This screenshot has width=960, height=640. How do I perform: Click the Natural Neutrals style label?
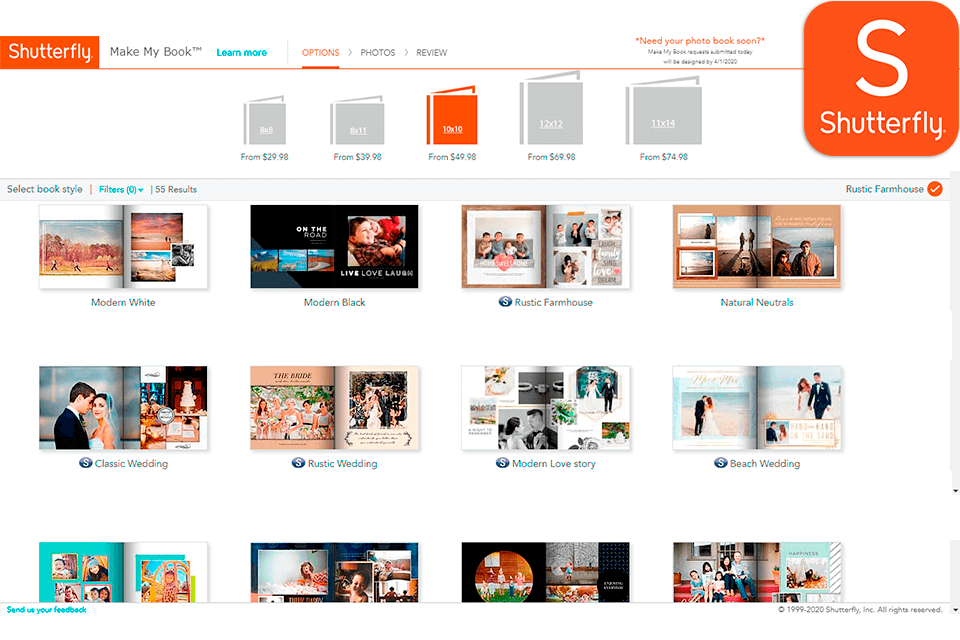tap(757, 303)
